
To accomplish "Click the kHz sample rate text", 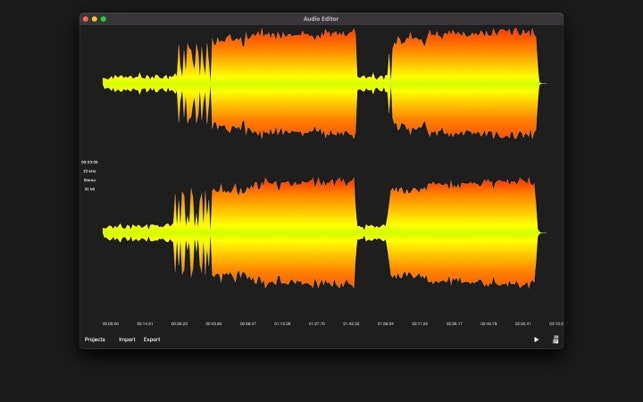I will coord(89,171).
